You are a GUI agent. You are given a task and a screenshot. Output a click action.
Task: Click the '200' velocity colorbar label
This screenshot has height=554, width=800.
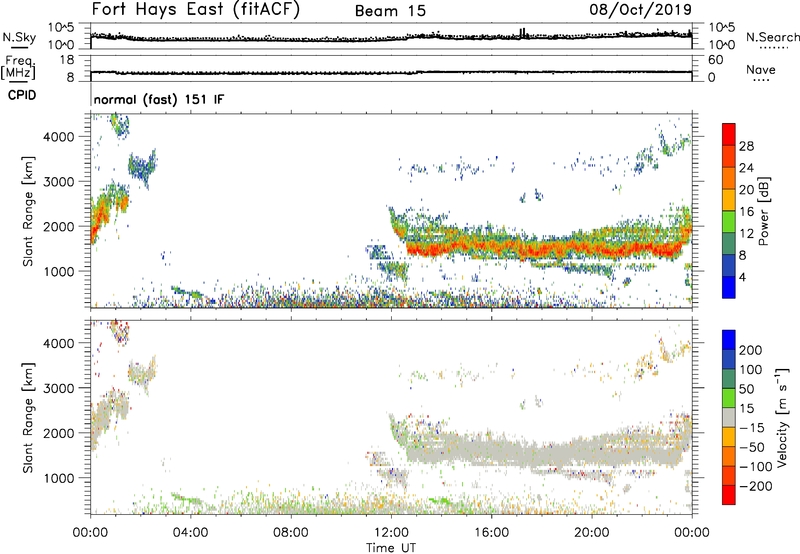click(751, 350)
